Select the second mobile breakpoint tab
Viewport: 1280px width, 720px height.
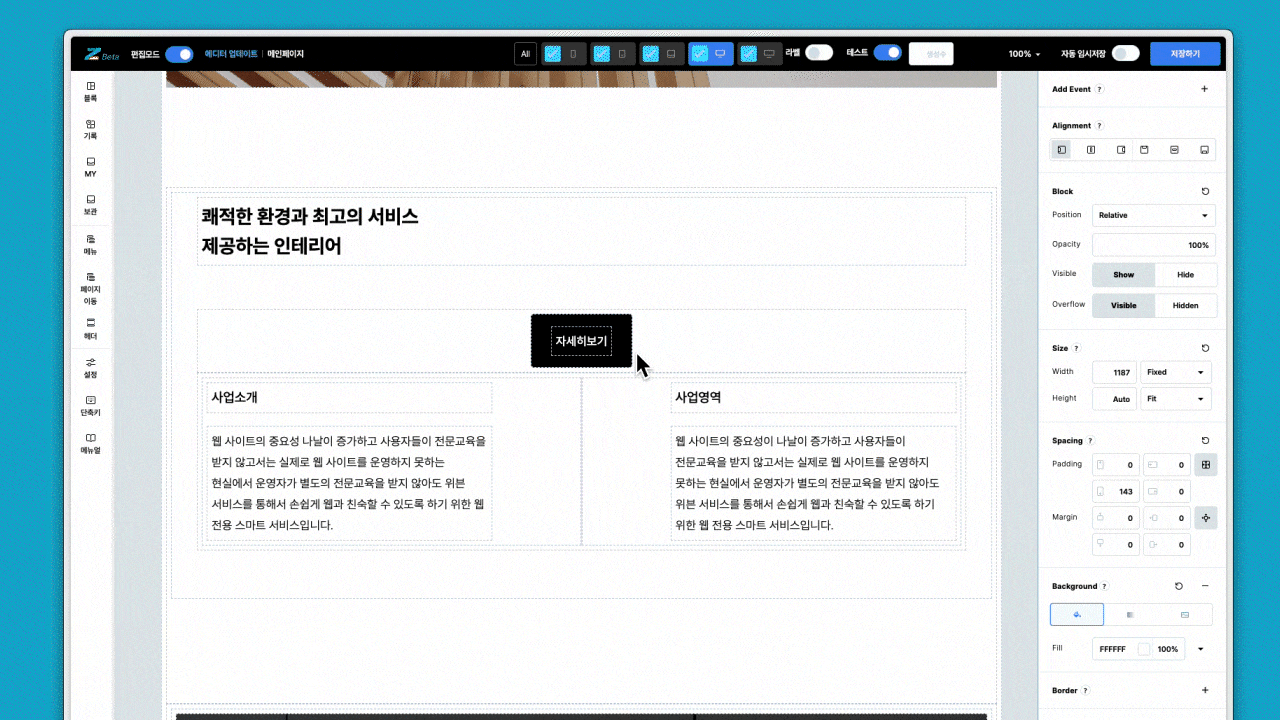(x=612, y=54)
